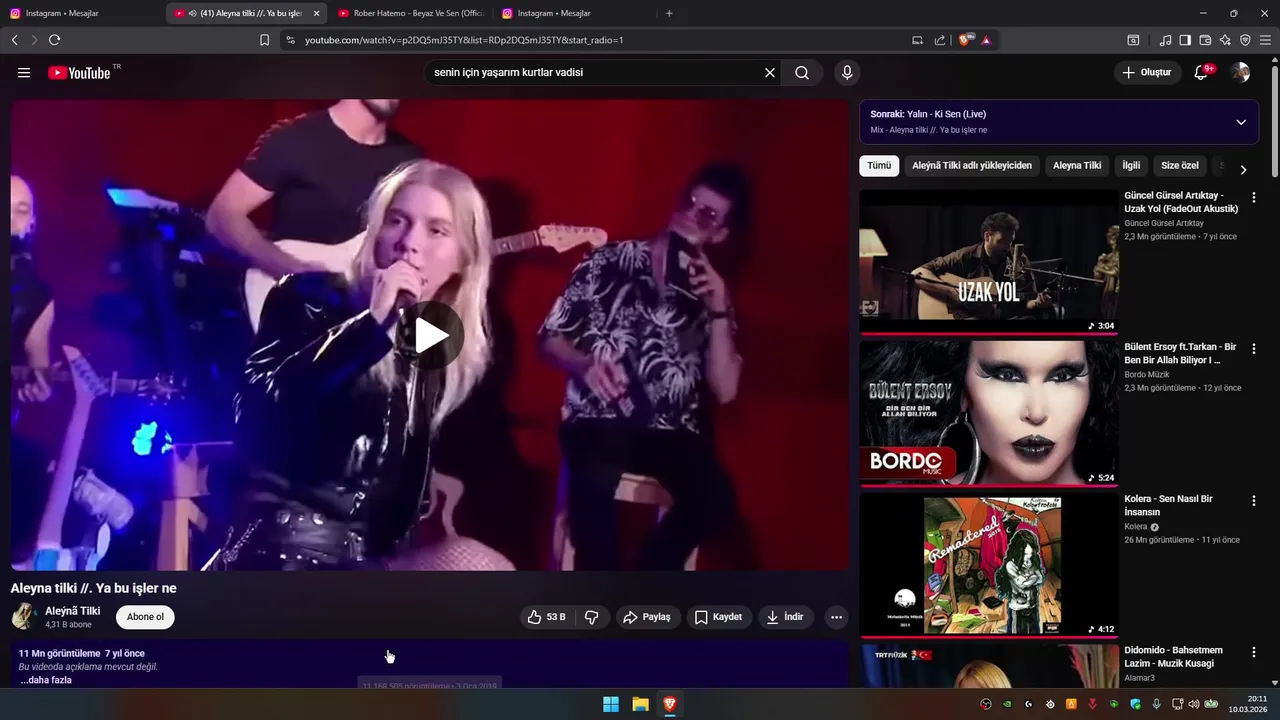
Task: Share the video with Paylaş
Action: (x=647, y=617)
